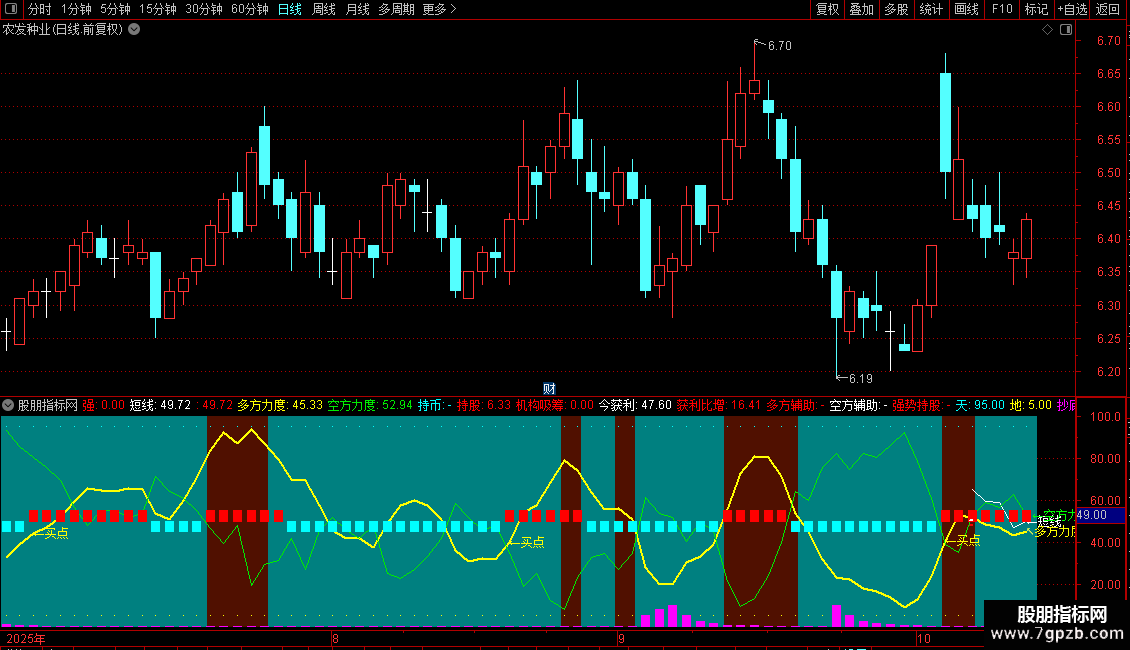Click the 6.19 low price label
The image size is (1130, 650).
point(860,378)
